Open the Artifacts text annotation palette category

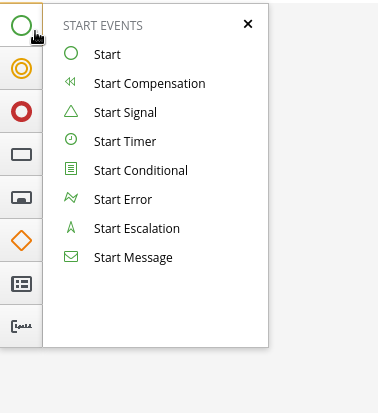pyautogui.click(x=21, y=326)
